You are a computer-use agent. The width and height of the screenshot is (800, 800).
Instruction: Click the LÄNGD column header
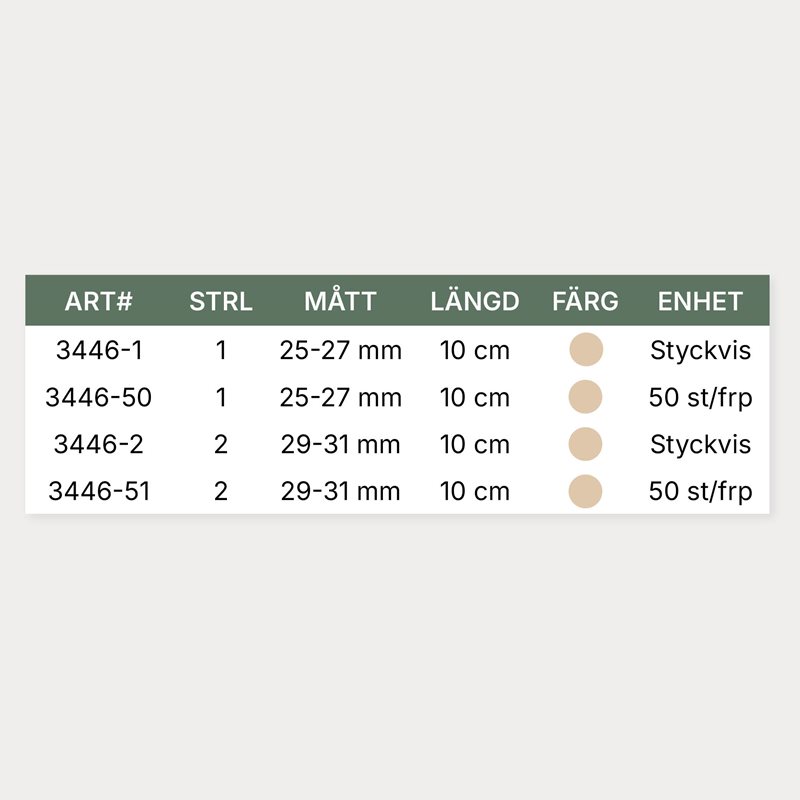(475, 301)
